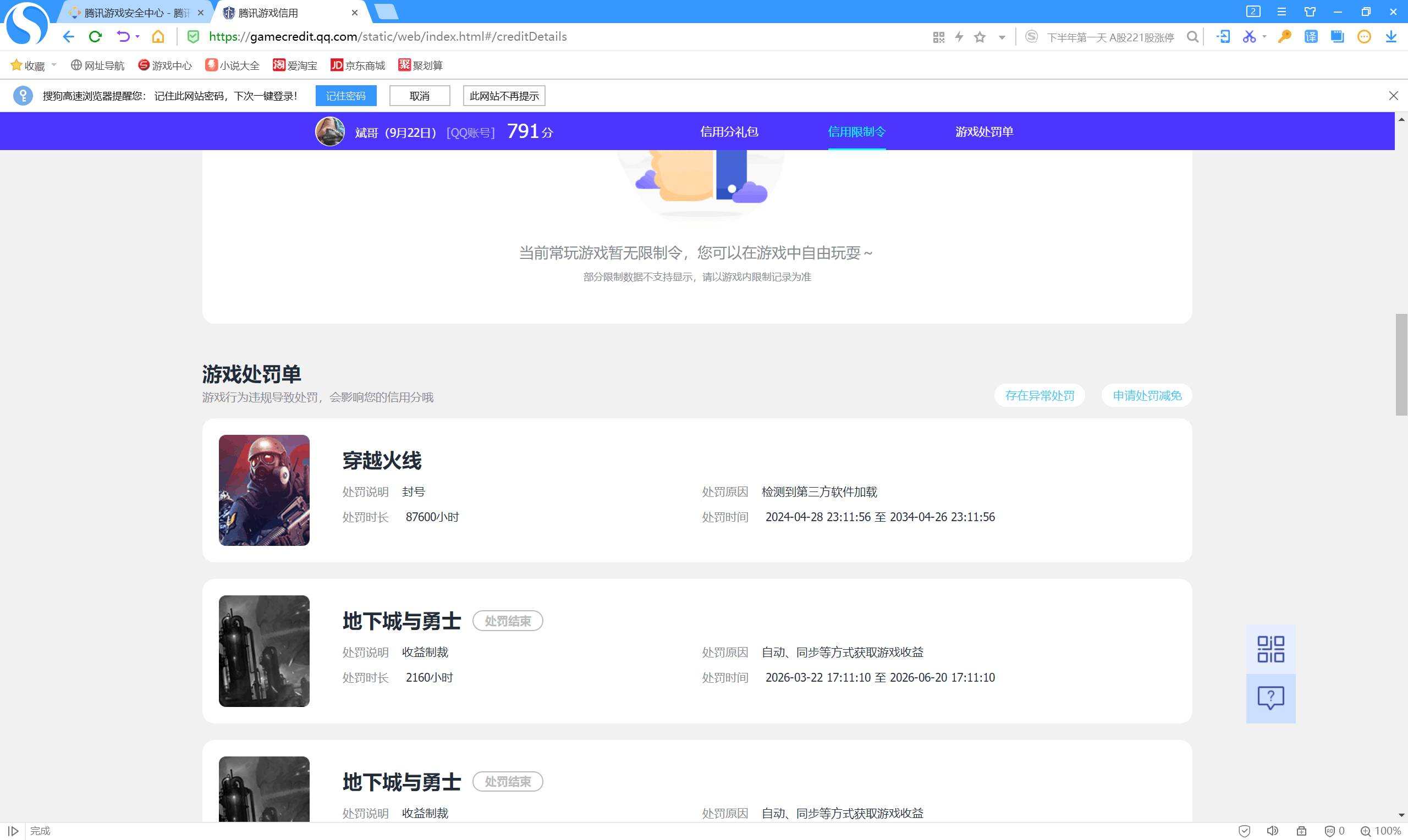Toggle the status bar sound speaker icon
1408x840 pixels.
[x=1273, y=831]
